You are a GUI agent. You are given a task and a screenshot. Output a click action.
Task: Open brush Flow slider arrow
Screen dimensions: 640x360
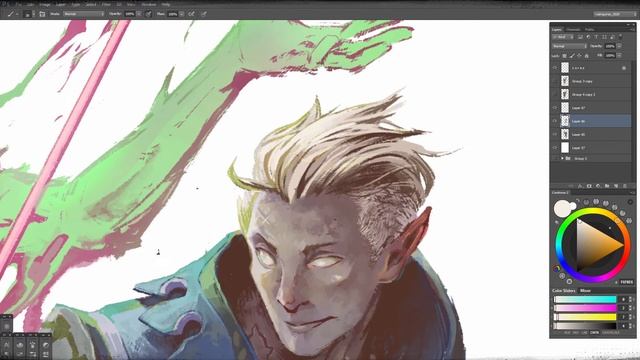click(x=182, y=14)
